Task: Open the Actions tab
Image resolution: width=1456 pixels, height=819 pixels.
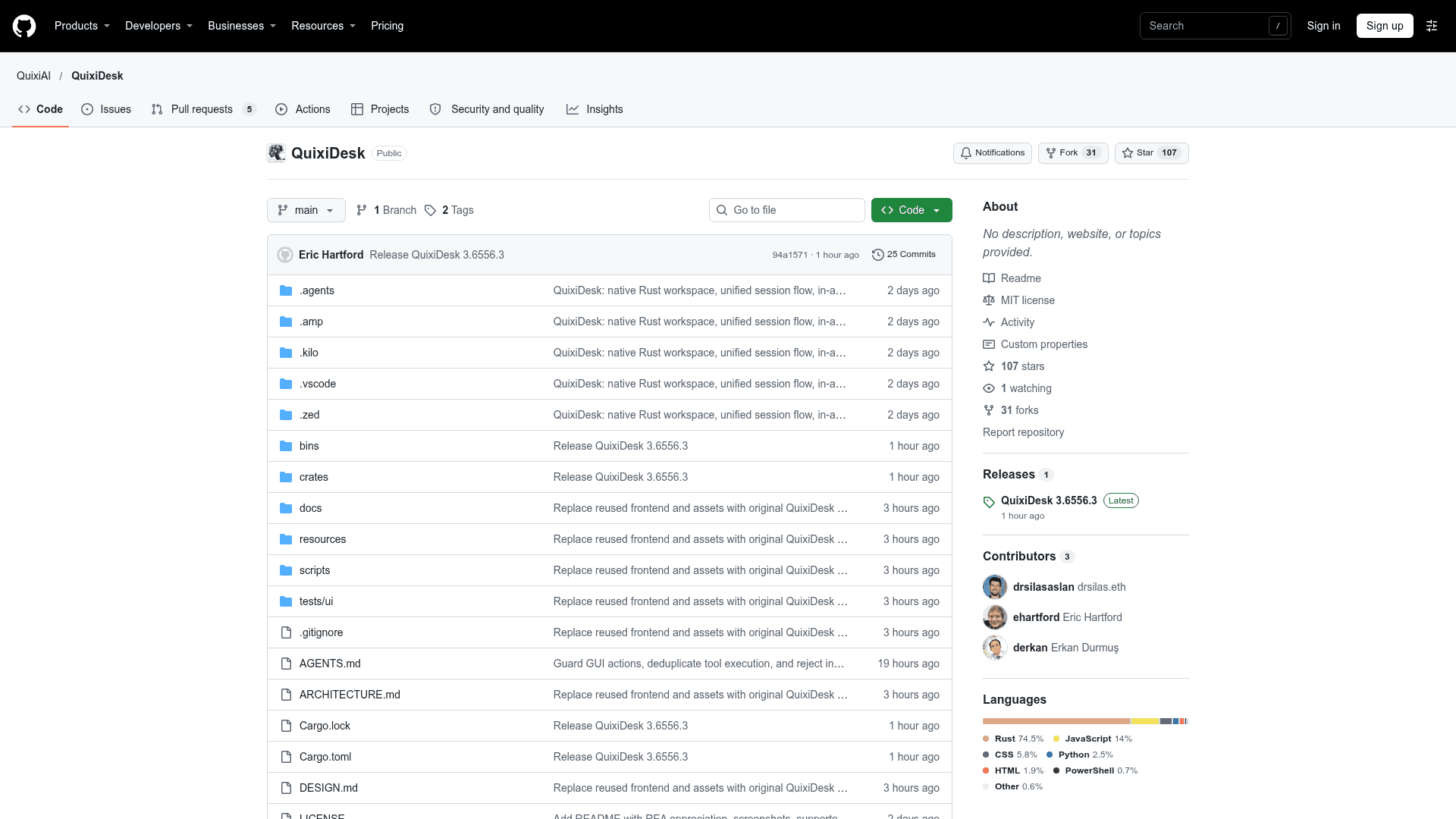Action: [x=303, y=109]
